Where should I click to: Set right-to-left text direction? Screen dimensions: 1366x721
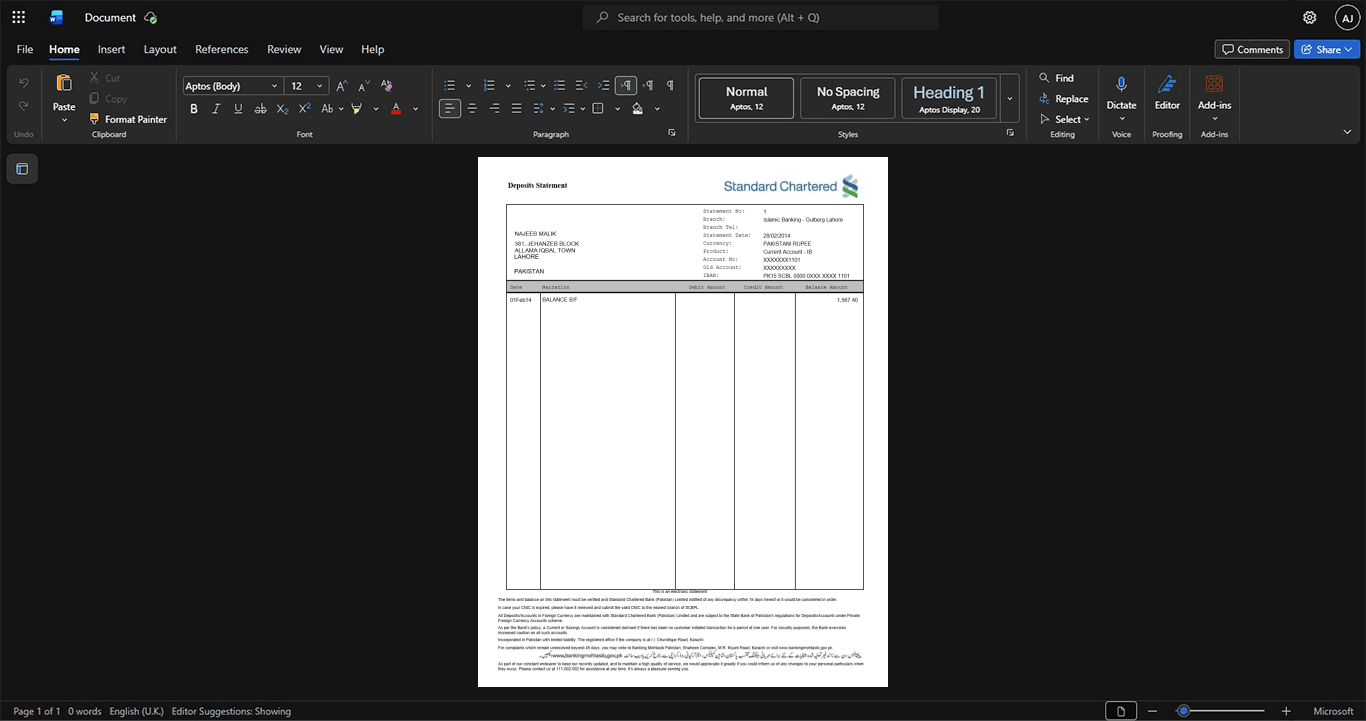[x=648, y=86]
